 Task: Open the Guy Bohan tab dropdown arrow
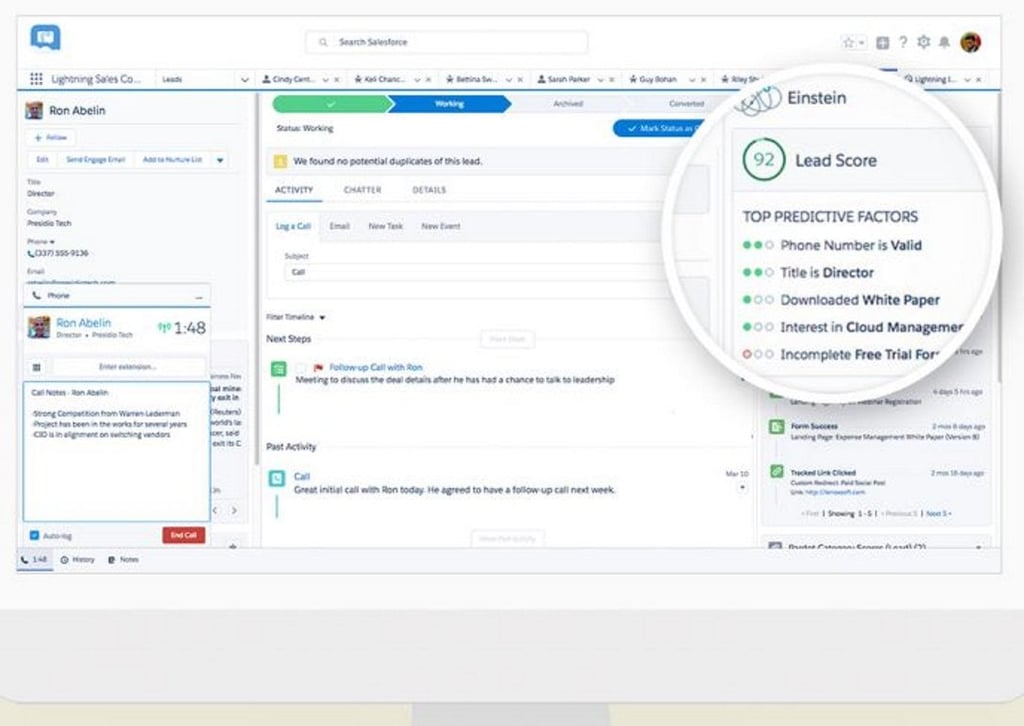point(692,80)
